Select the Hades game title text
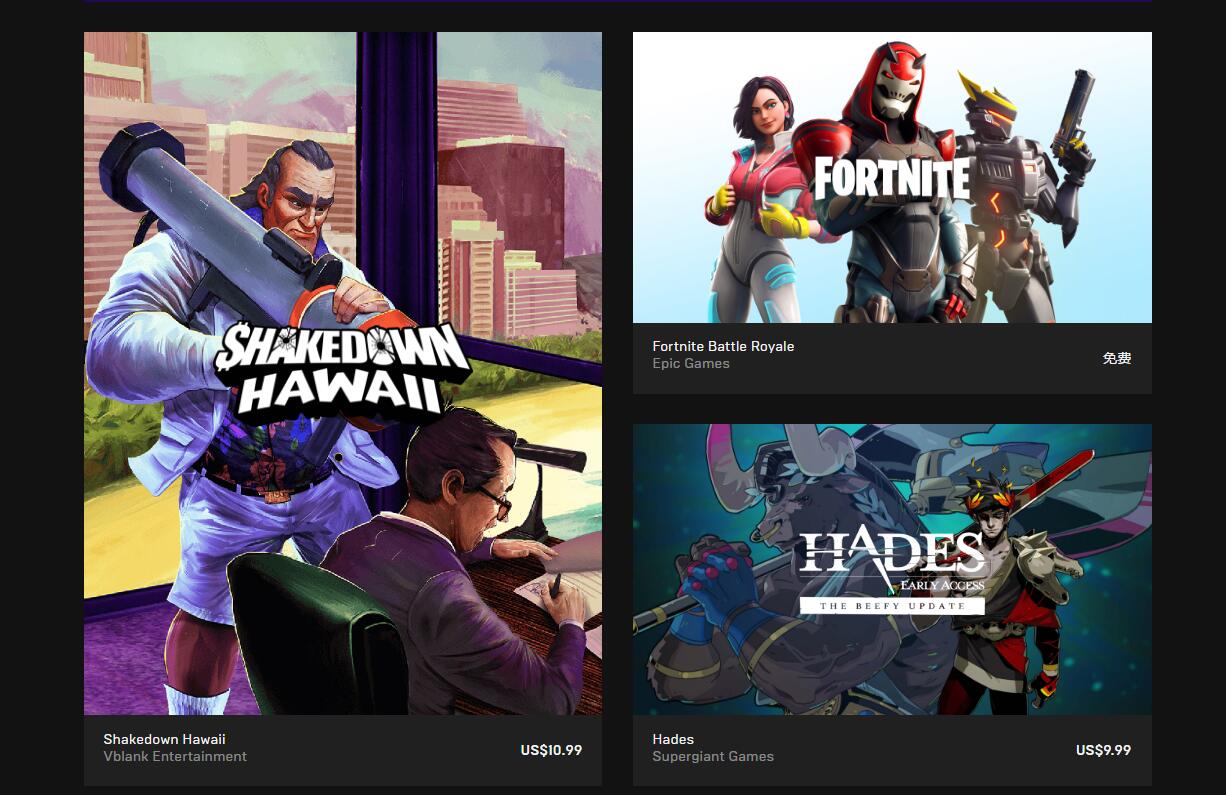Viewport: 1226px width, 795px height. tap(673, 739)
